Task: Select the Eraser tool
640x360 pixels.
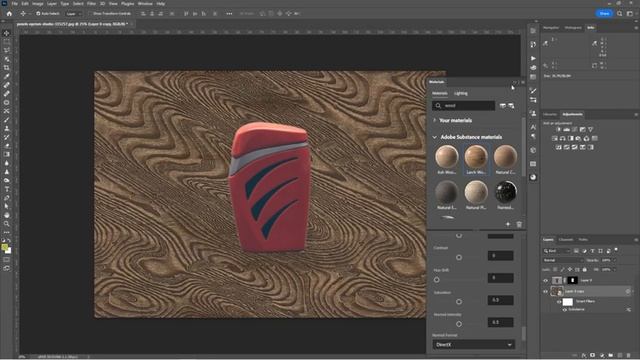Action: 7,145
